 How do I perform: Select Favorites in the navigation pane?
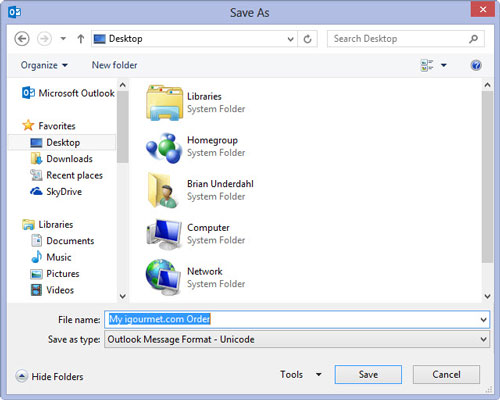point(49,126)
